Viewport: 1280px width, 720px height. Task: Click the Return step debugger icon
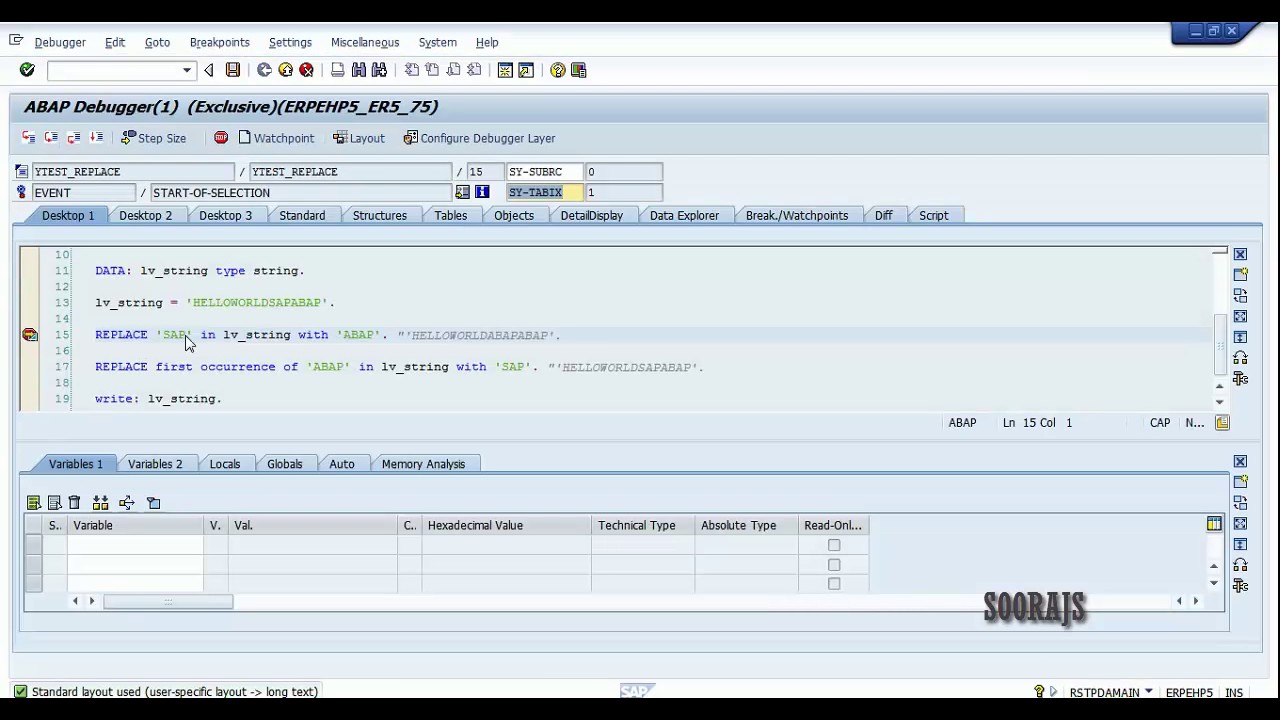point(74,138)
